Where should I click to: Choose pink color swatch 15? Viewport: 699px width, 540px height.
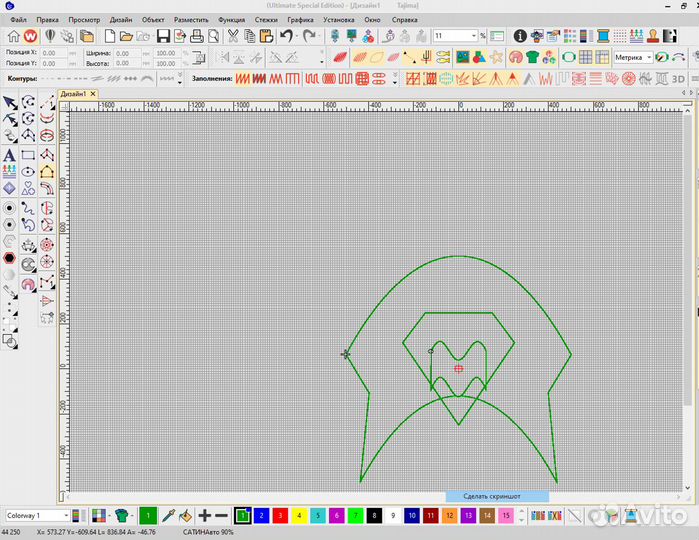(506, 516)
